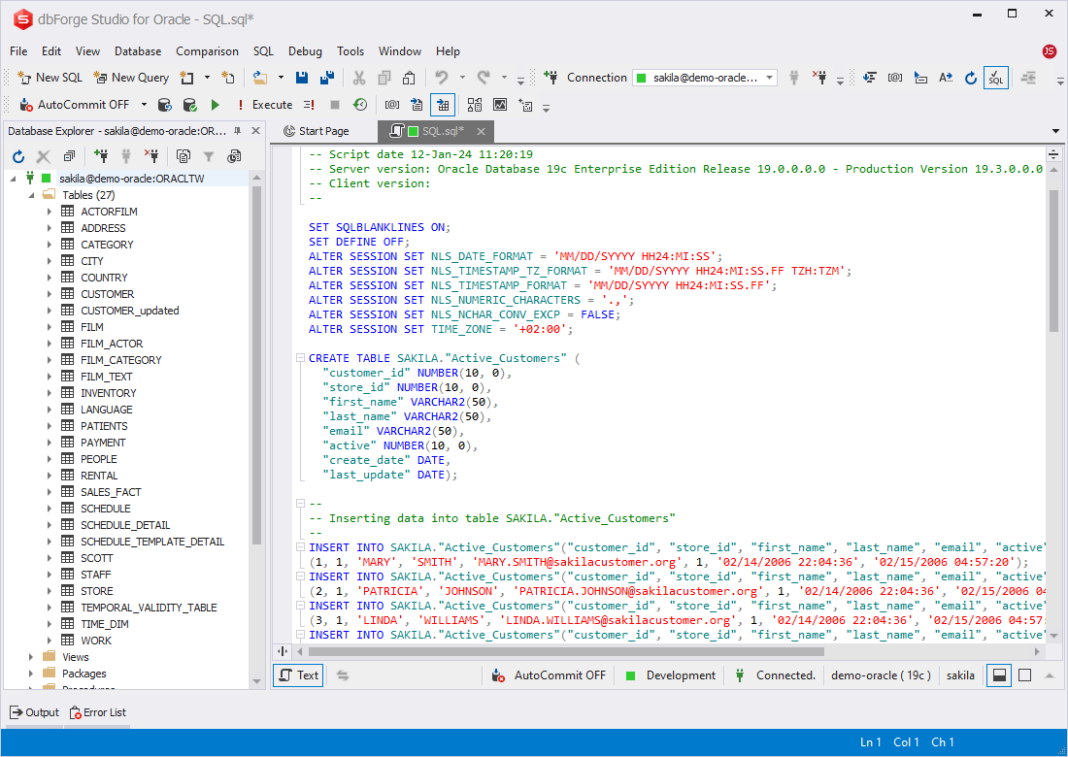Open the Database menu
The width and height of the screenshot is (1068, 757).
point(137,51)
